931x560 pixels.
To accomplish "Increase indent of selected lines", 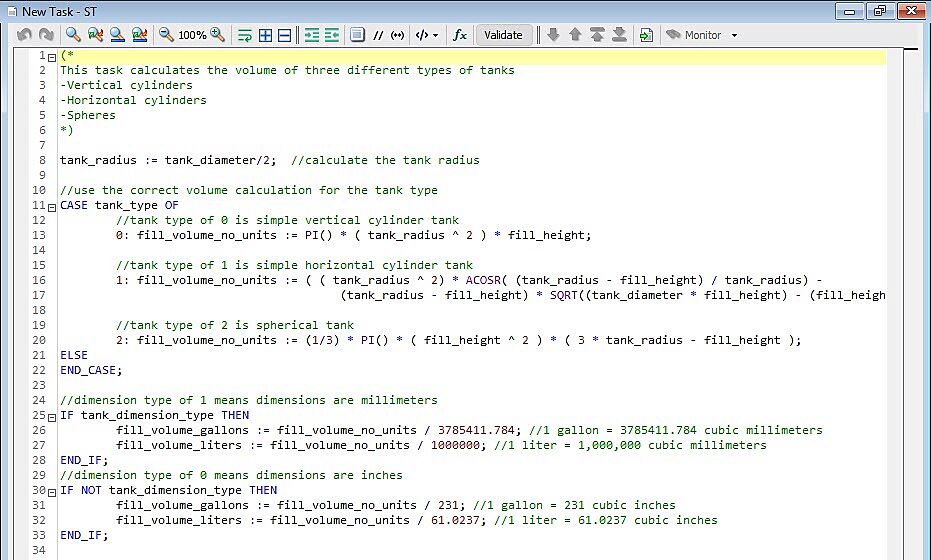I will (x=312, y=35).
